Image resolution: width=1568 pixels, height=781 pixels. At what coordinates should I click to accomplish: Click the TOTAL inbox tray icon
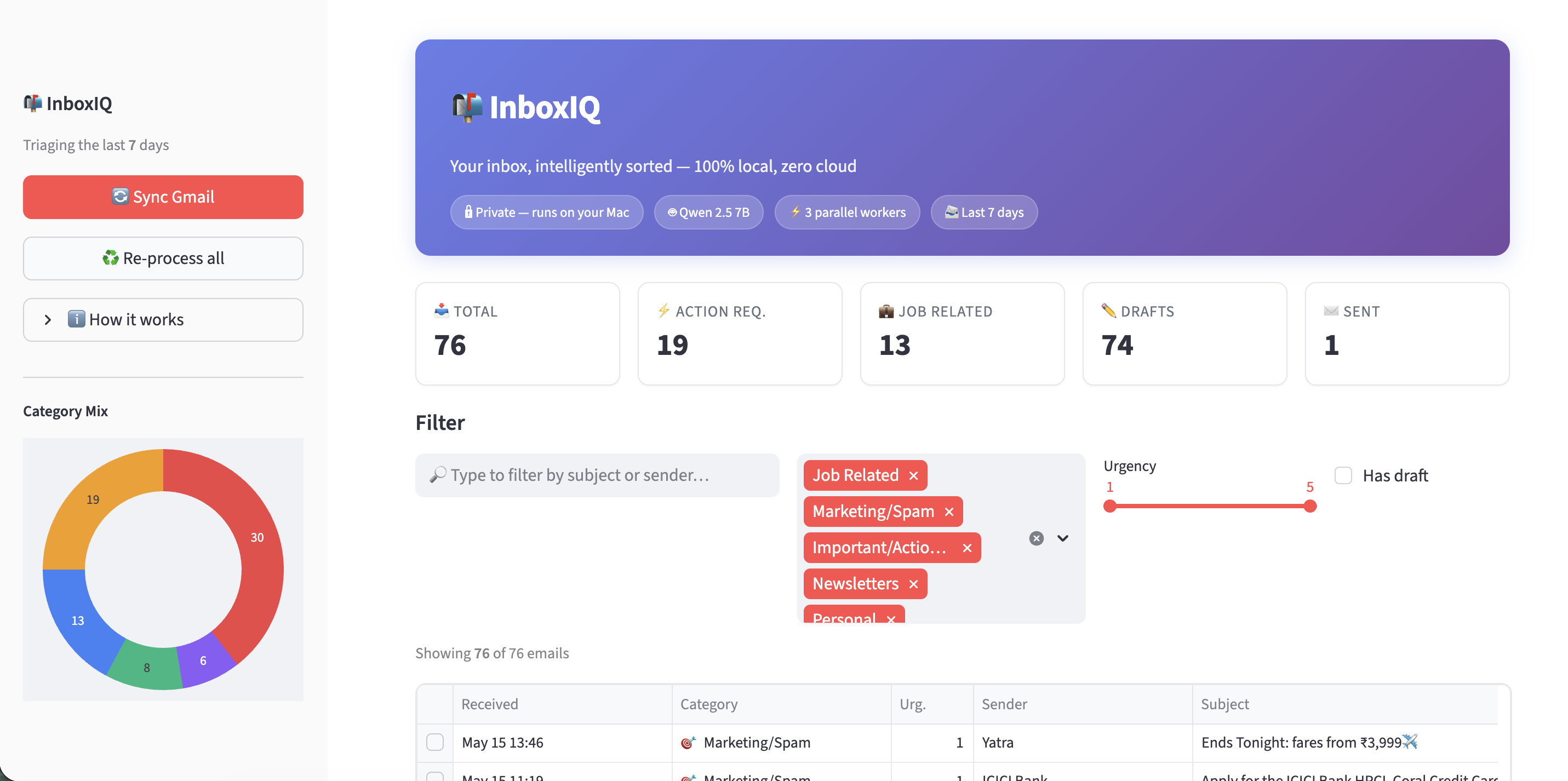point(441,311)
